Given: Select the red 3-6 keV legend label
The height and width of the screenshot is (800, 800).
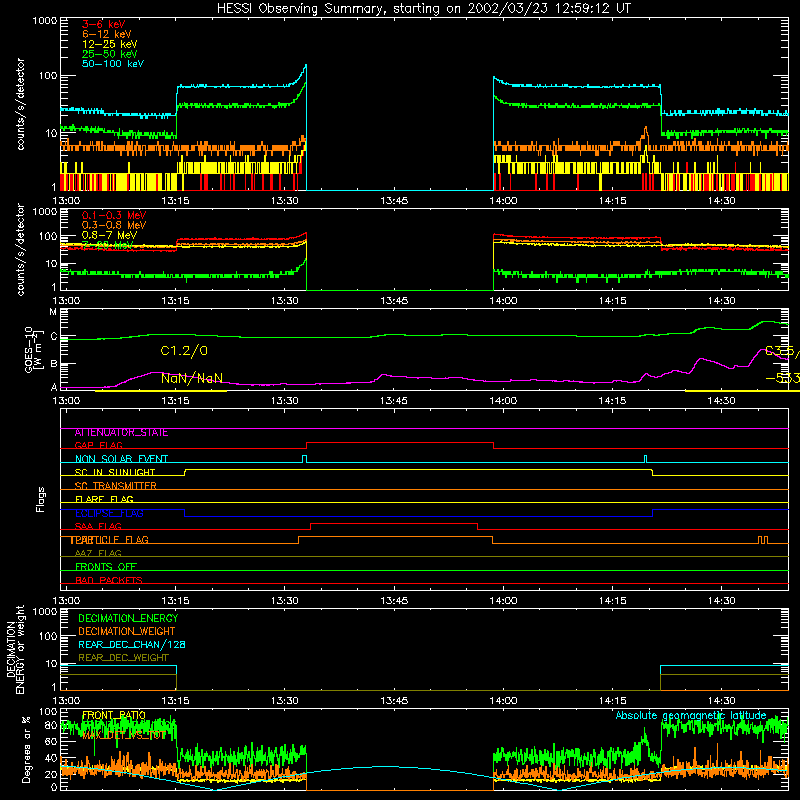Looking at the screenshot, I should (104, 24).
